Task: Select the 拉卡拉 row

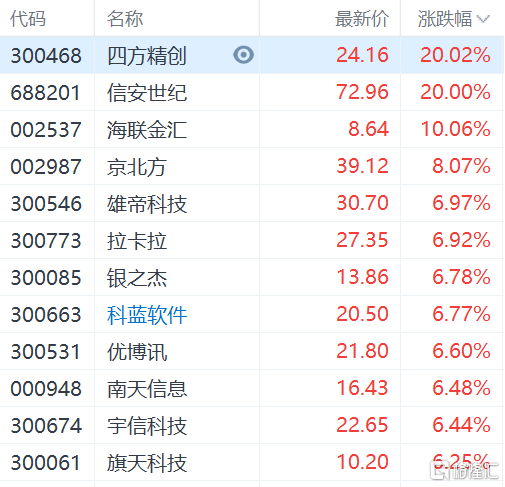Action: (x=252, y=240)
